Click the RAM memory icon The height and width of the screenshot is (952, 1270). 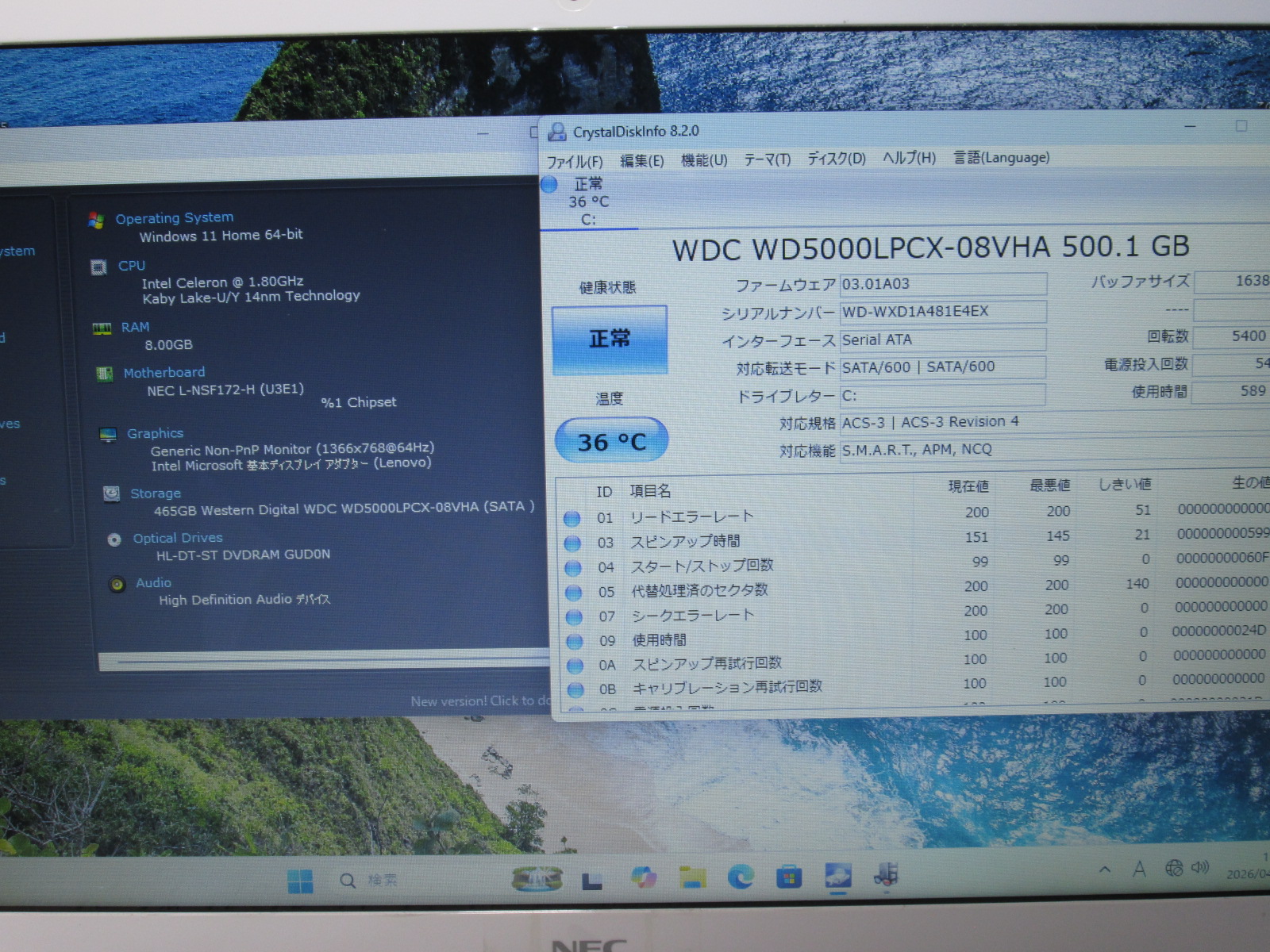click(102, 328)
